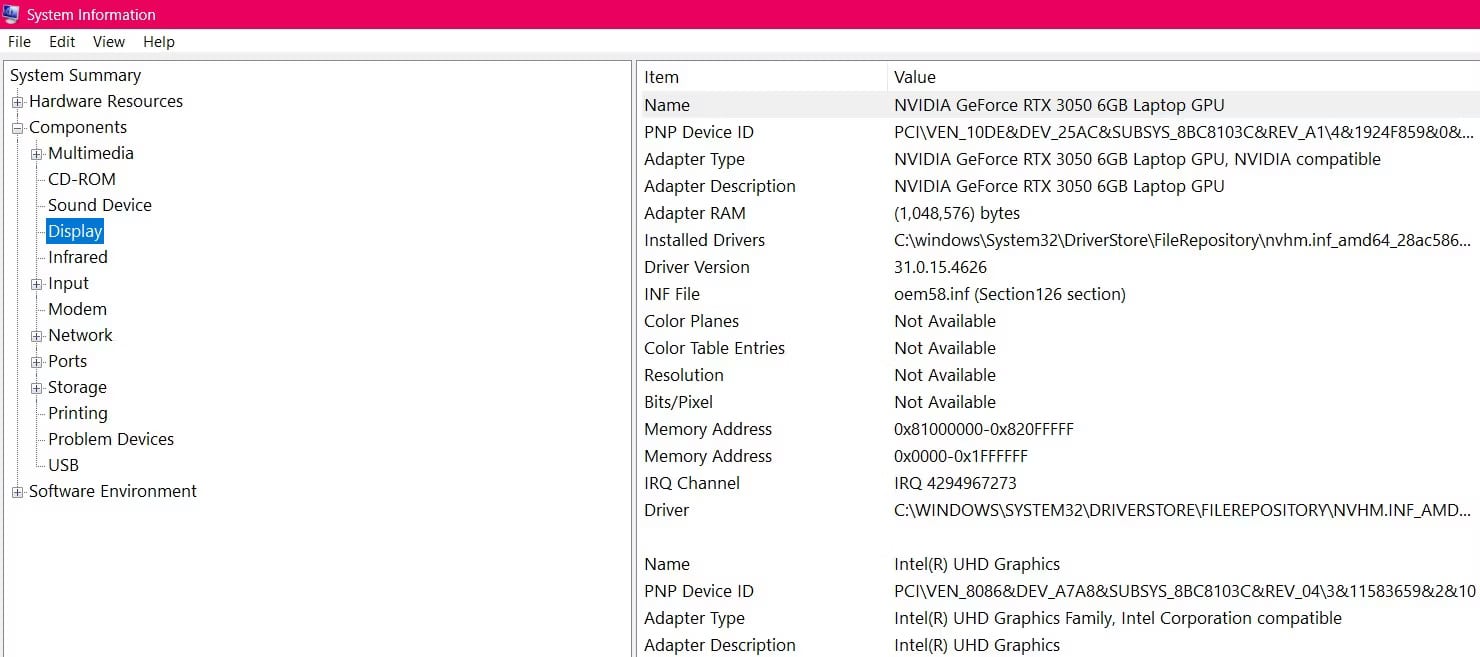
Task: Collapse the Components node
Action: [x=18, y=128]
